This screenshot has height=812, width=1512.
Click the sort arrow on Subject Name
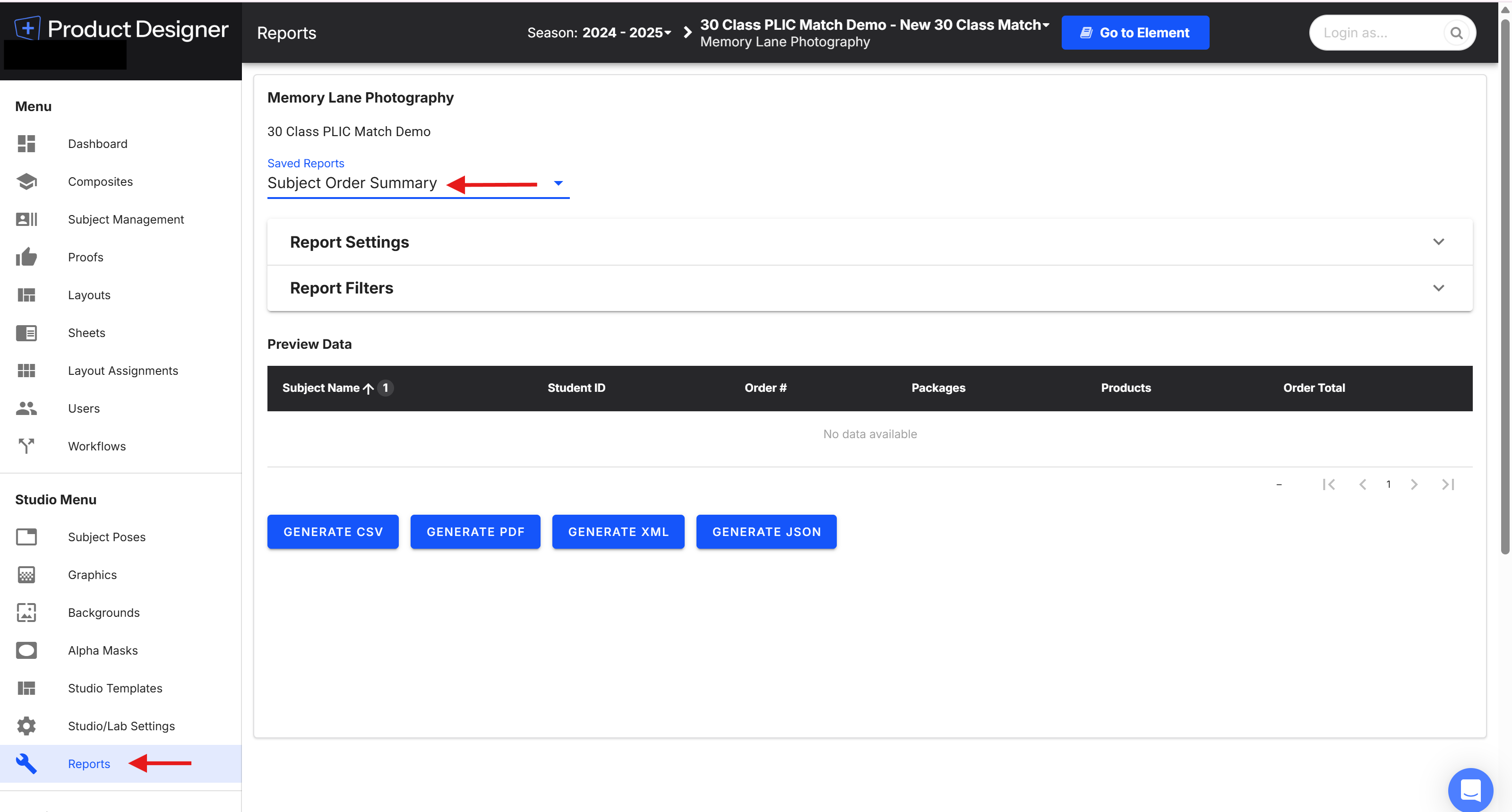click(x=368, y=388)
